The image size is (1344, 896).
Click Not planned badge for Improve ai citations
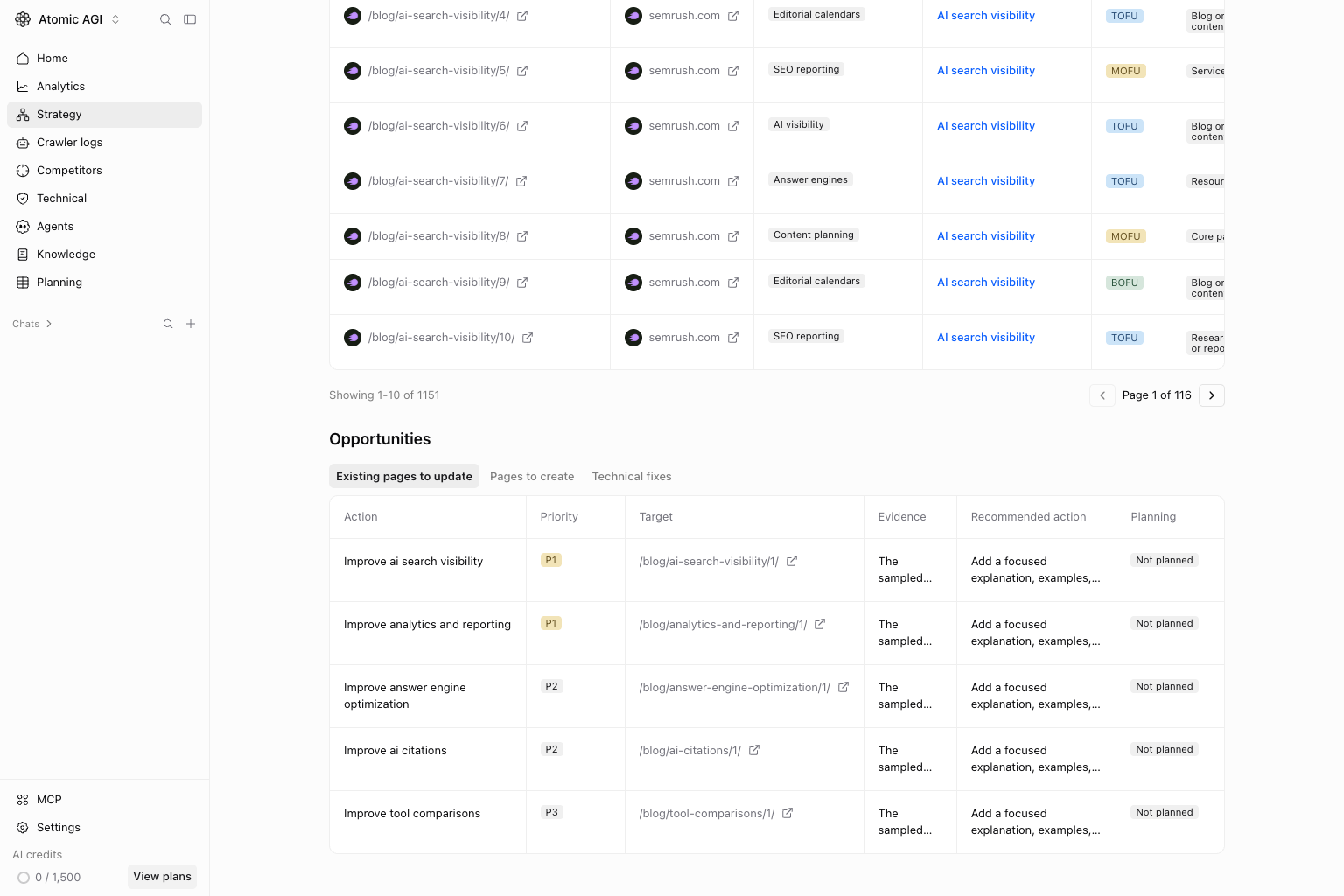point(1165,750)
